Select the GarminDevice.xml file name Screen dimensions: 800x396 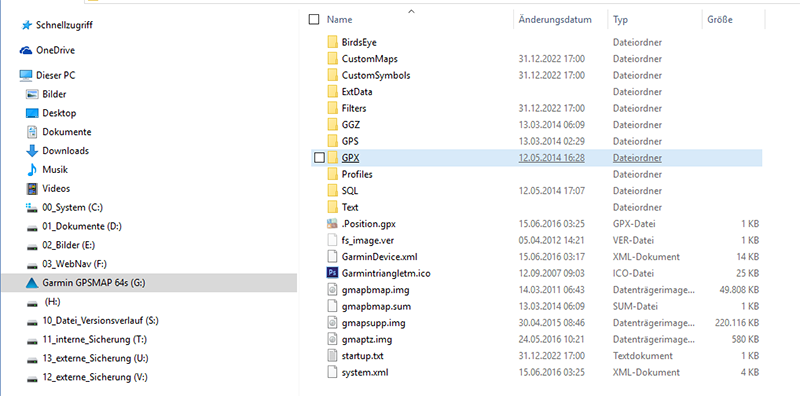click(x=380, y=257)
